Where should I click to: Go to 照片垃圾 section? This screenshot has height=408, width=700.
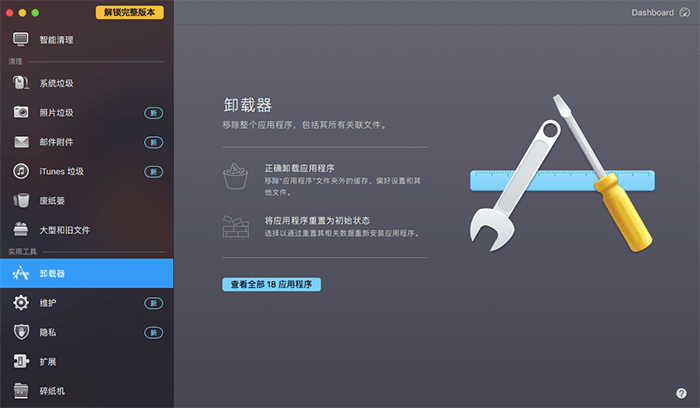pos(87,112)
